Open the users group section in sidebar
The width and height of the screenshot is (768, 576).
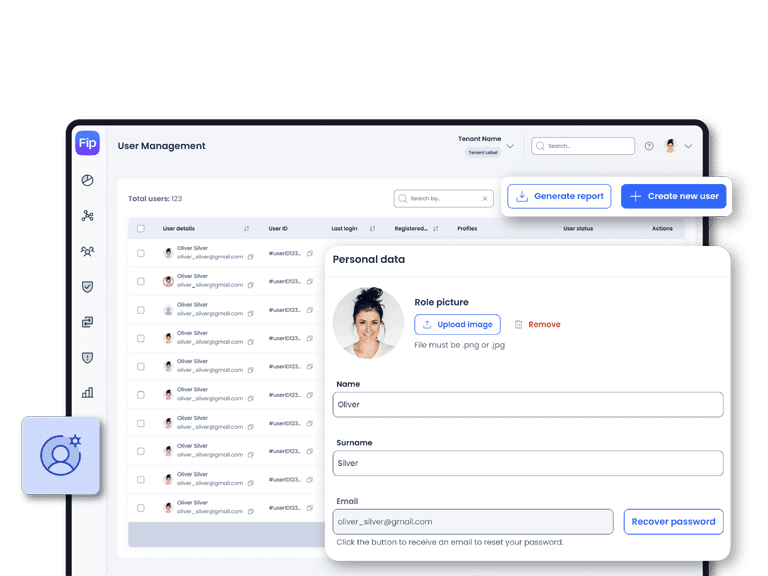click(x=87, y=251)
